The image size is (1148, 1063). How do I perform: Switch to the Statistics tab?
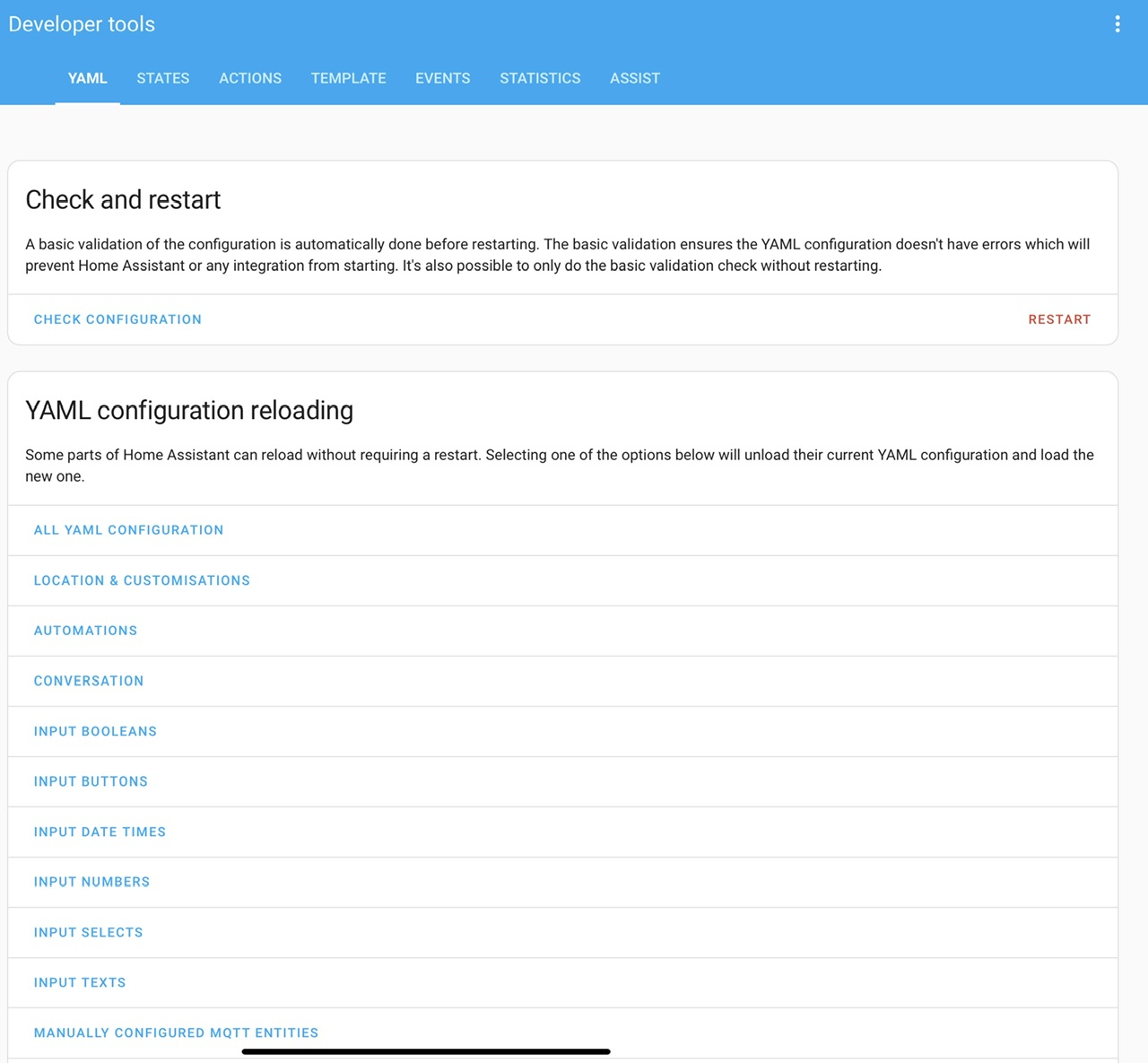tap(540, 78)
